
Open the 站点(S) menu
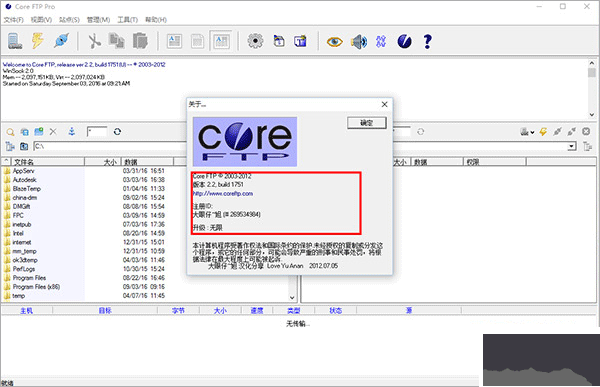click(x=69, y=20)
